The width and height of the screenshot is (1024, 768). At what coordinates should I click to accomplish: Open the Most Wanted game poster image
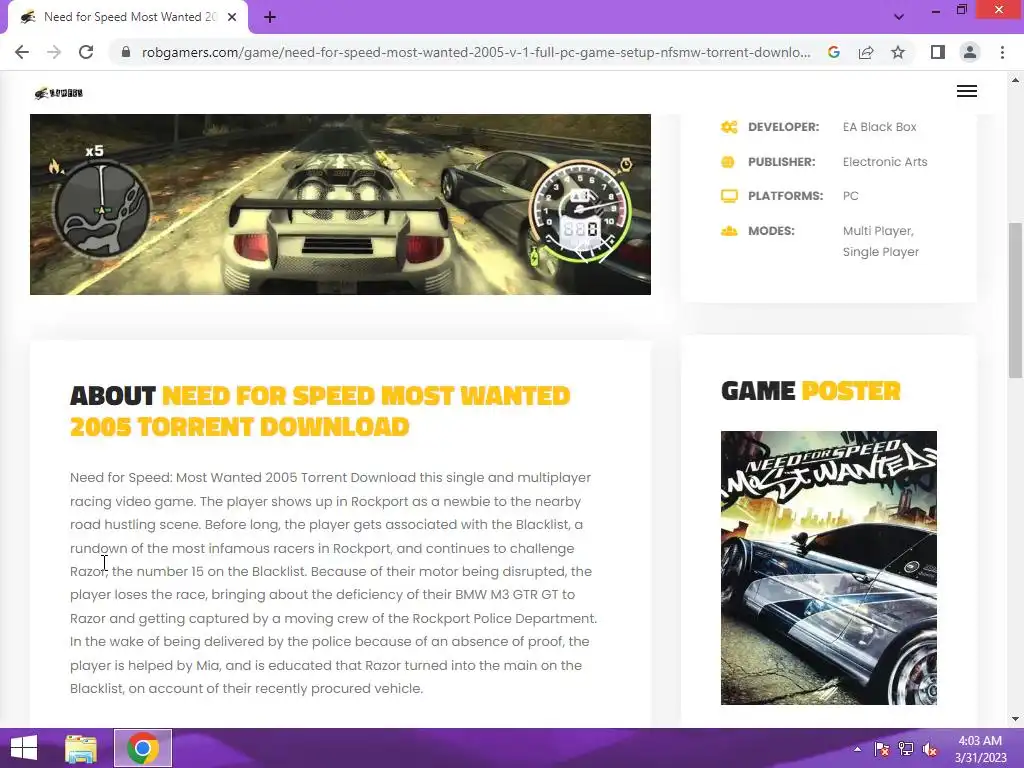tap(829, 568)
